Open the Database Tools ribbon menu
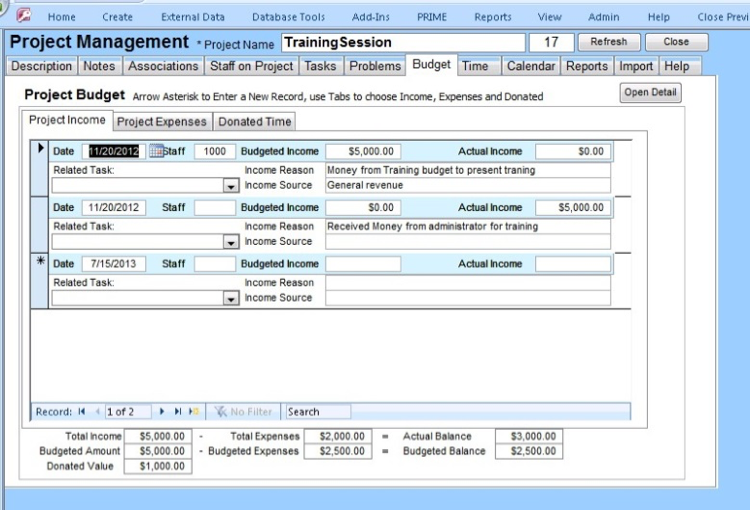750x510 pixels. (288, 17)
